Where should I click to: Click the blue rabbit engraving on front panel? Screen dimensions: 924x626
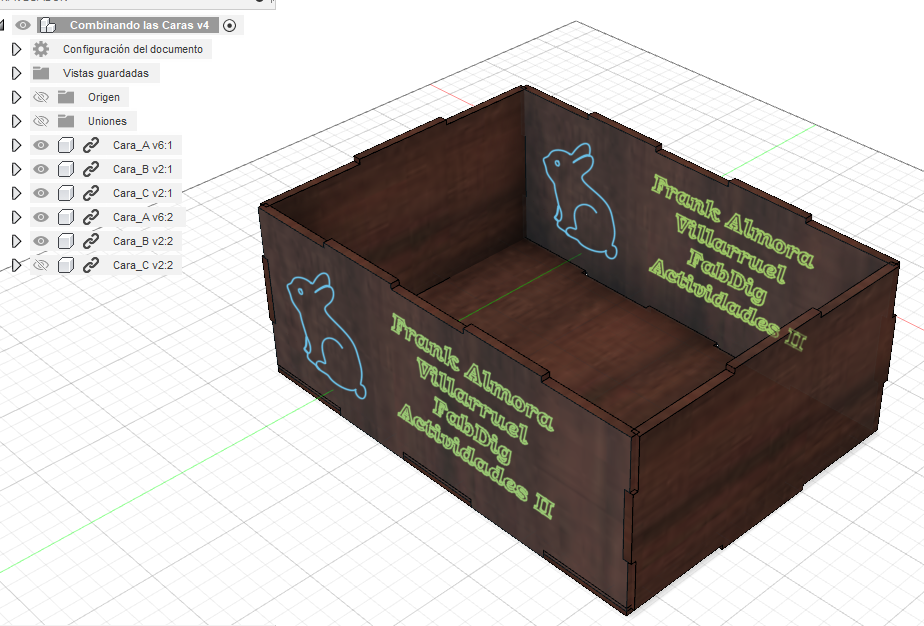(326, 335)
